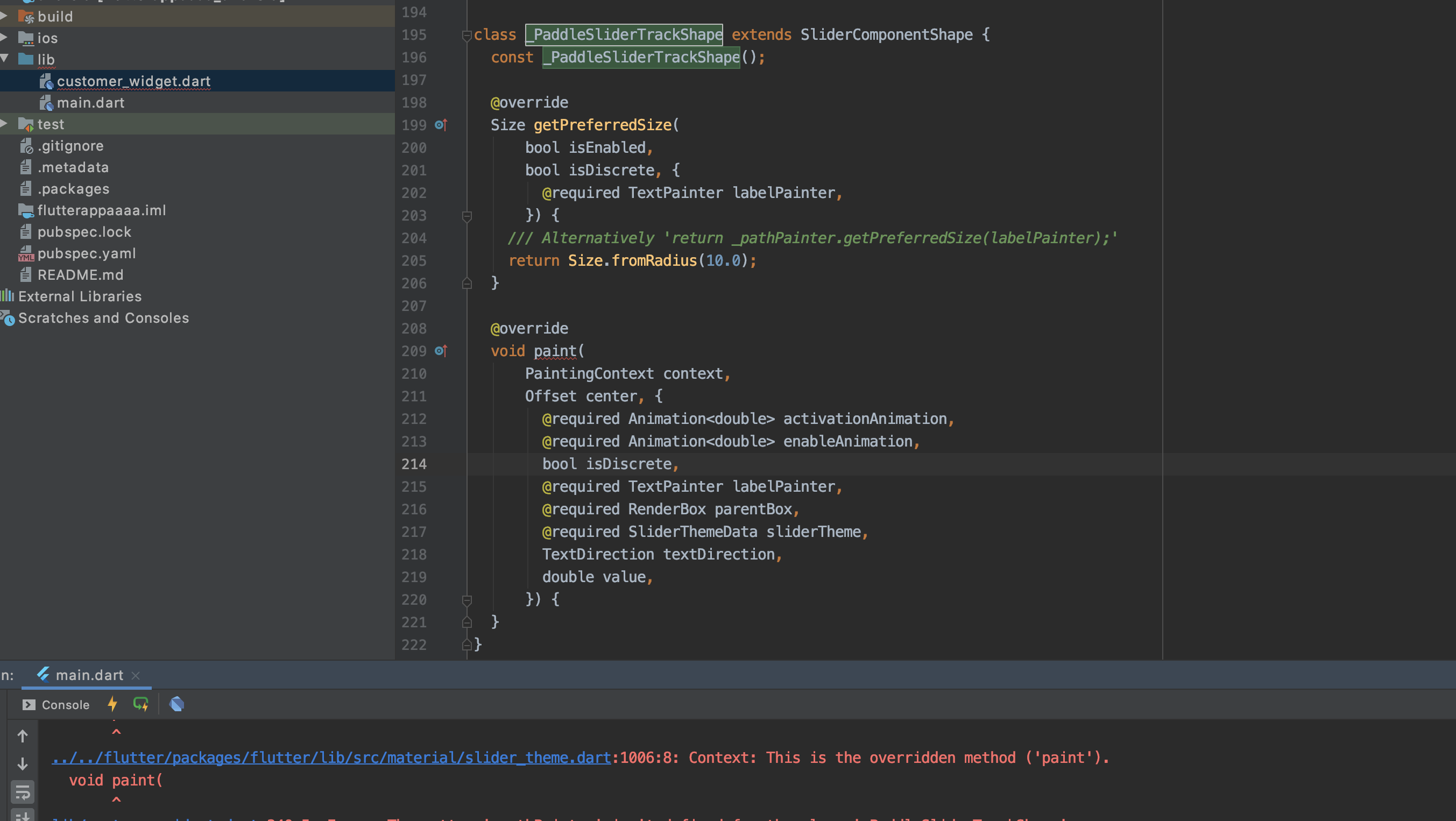
Task: Open customer_widget.dart from the project tree
Action: click(133, 81)
